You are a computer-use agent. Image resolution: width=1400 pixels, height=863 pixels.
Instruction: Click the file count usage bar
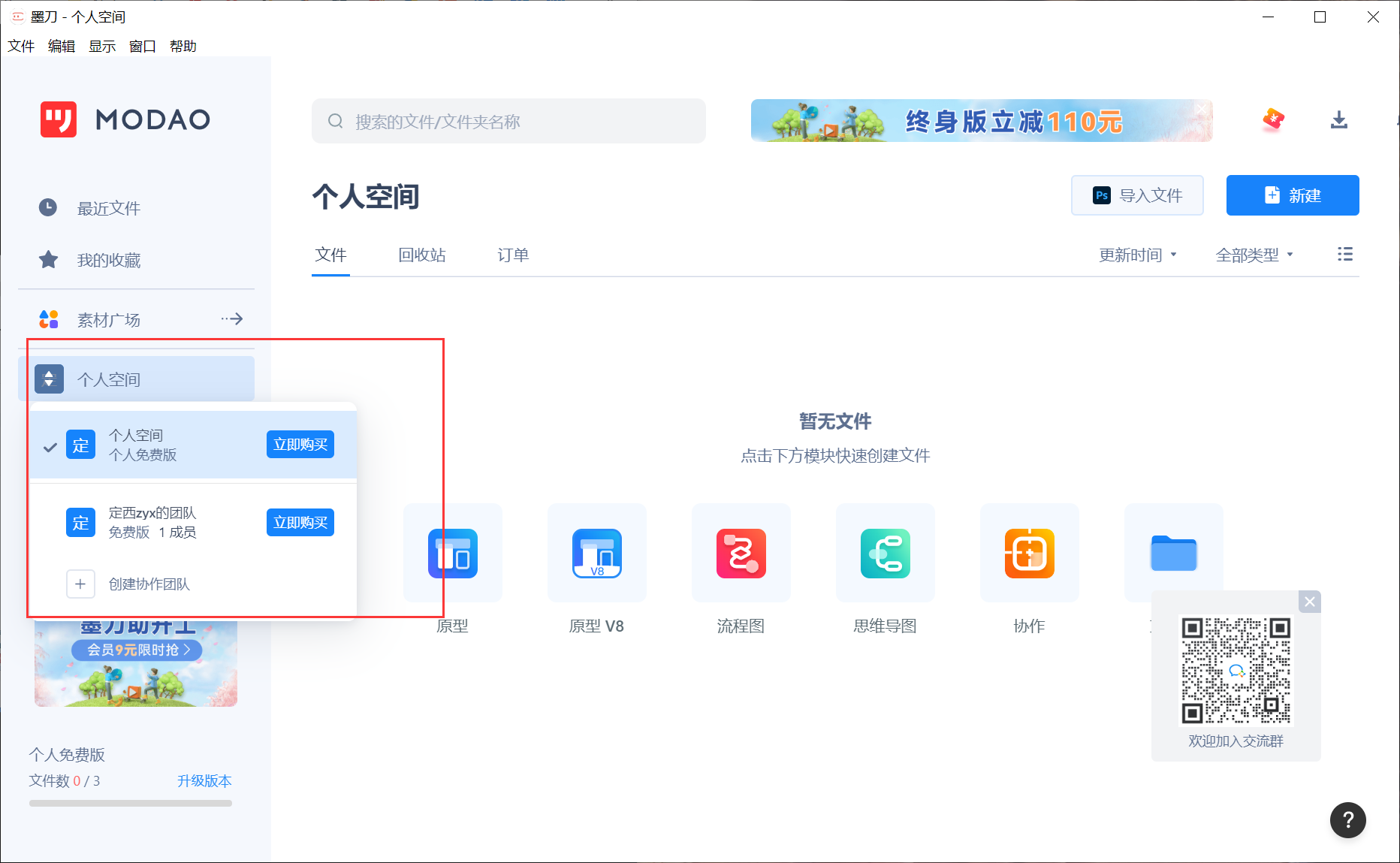[x=131, y=804]
